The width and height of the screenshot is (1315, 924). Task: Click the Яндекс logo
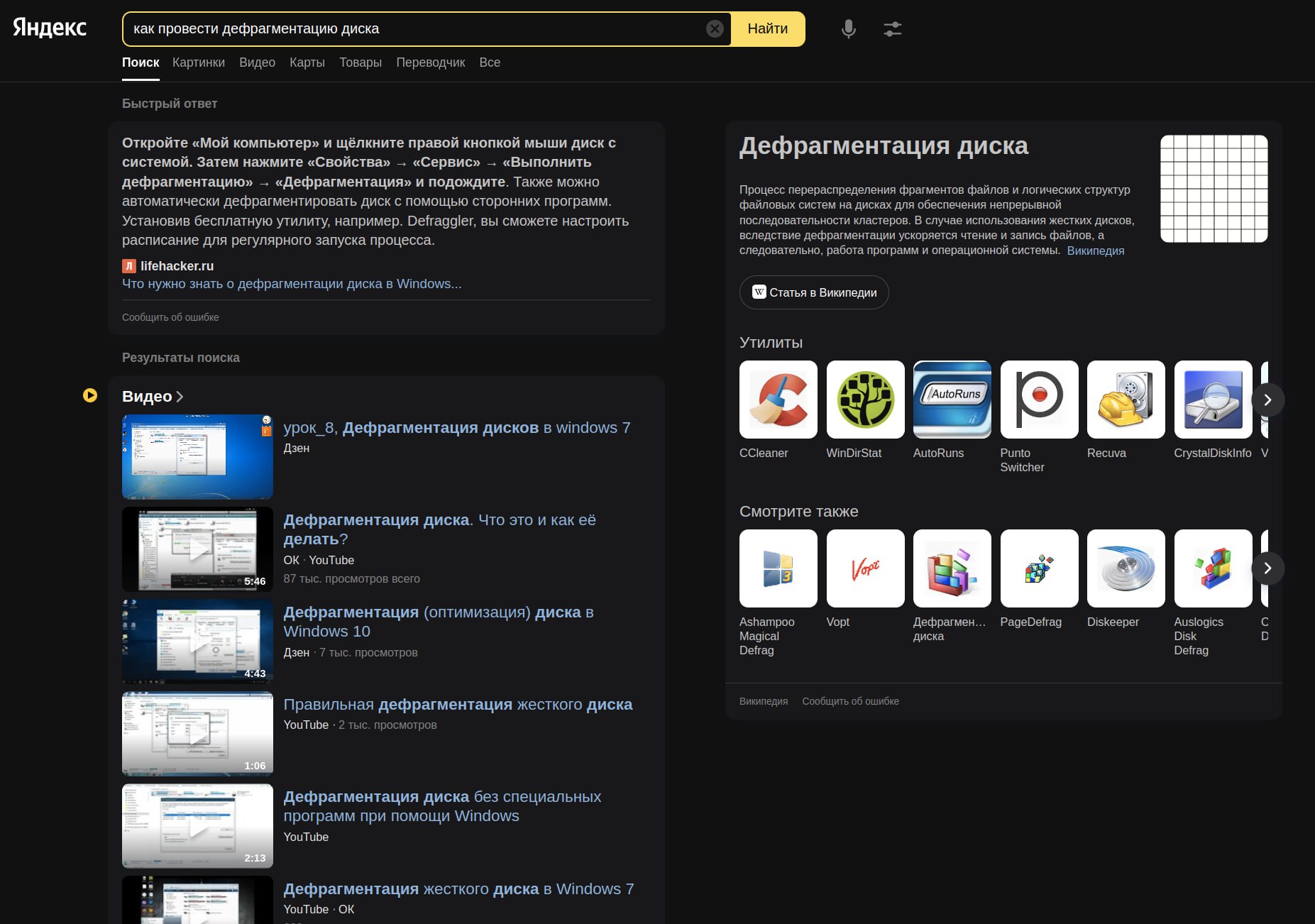pyautogui.click(x=50, y=28)
